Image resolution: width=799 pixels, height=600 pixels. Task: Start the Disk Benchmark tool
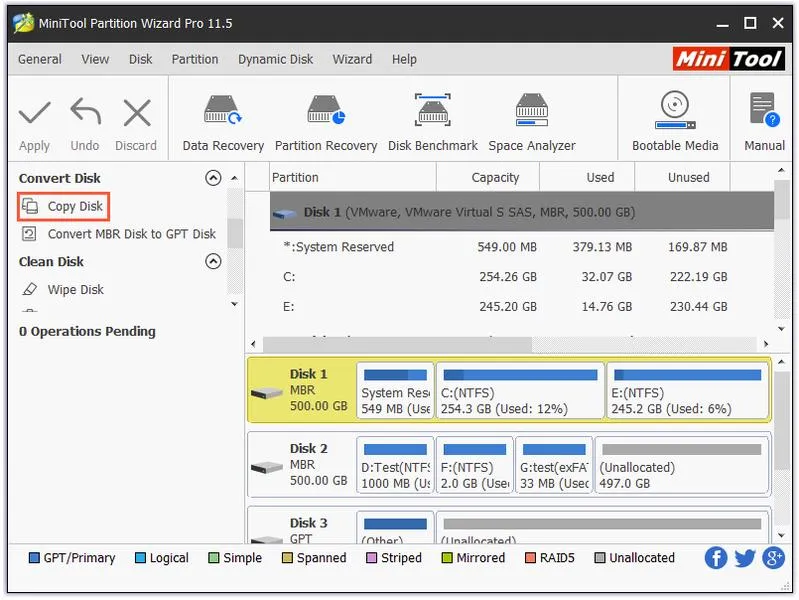433,123
